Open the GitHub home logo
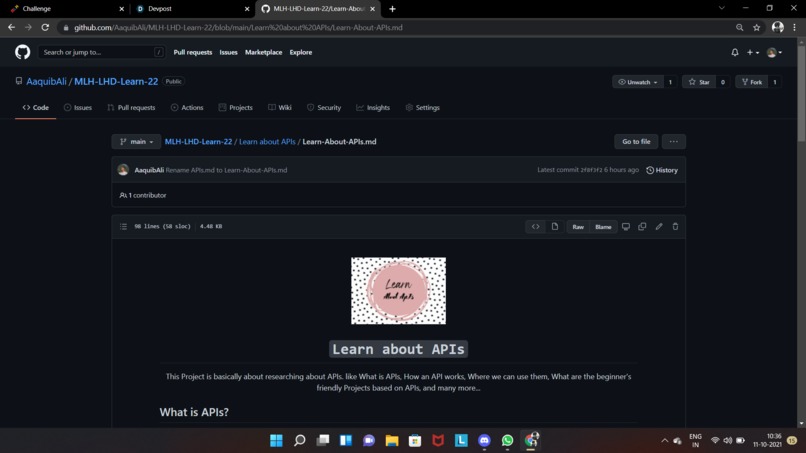Image resolution: width=806 pixels, height=453 pixels. coord(23,52)
